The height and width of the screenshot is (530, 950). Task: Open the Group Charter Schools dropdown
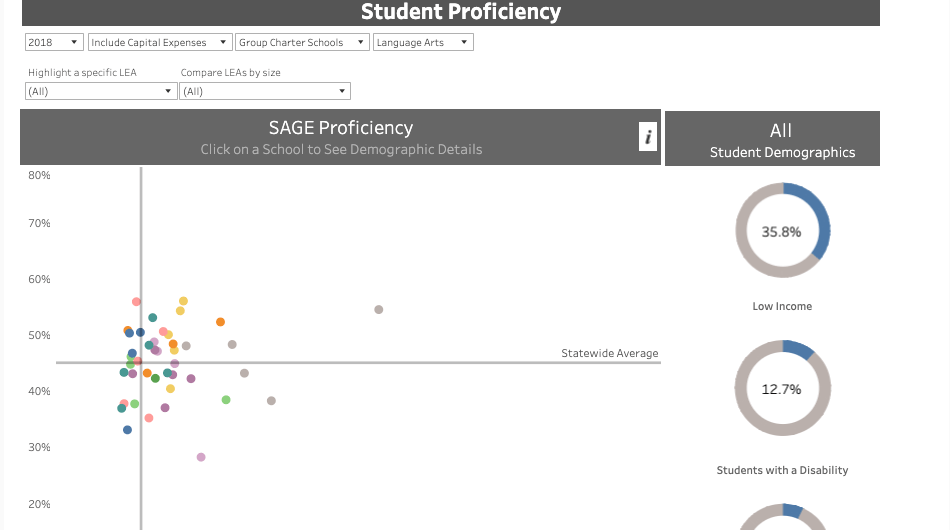click(x=302, y=42)
